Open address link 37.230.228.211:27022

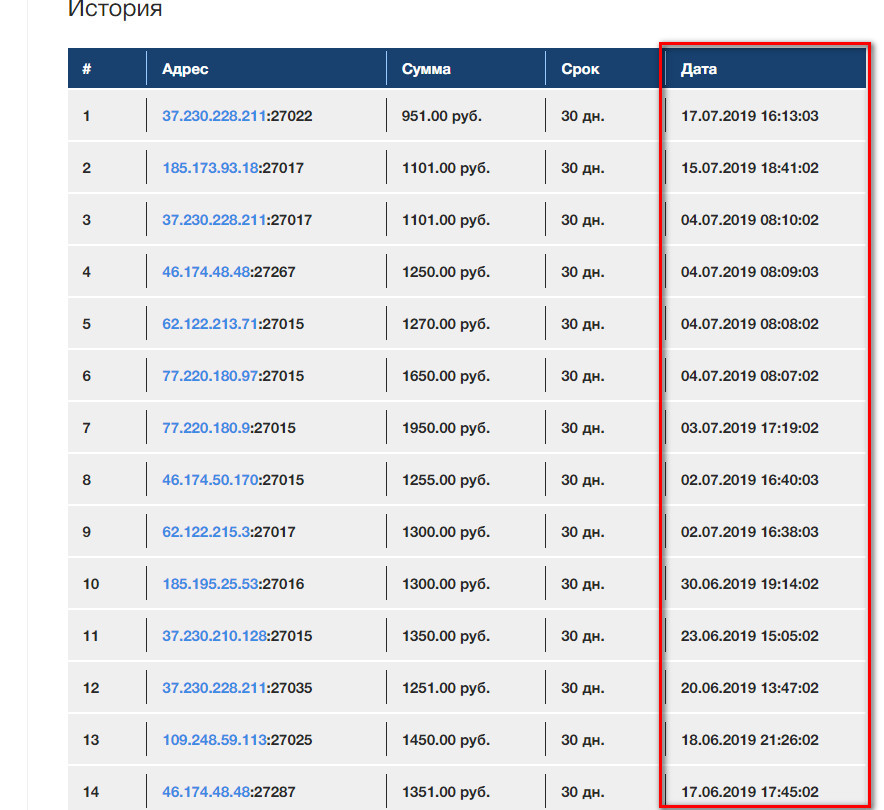237,116
